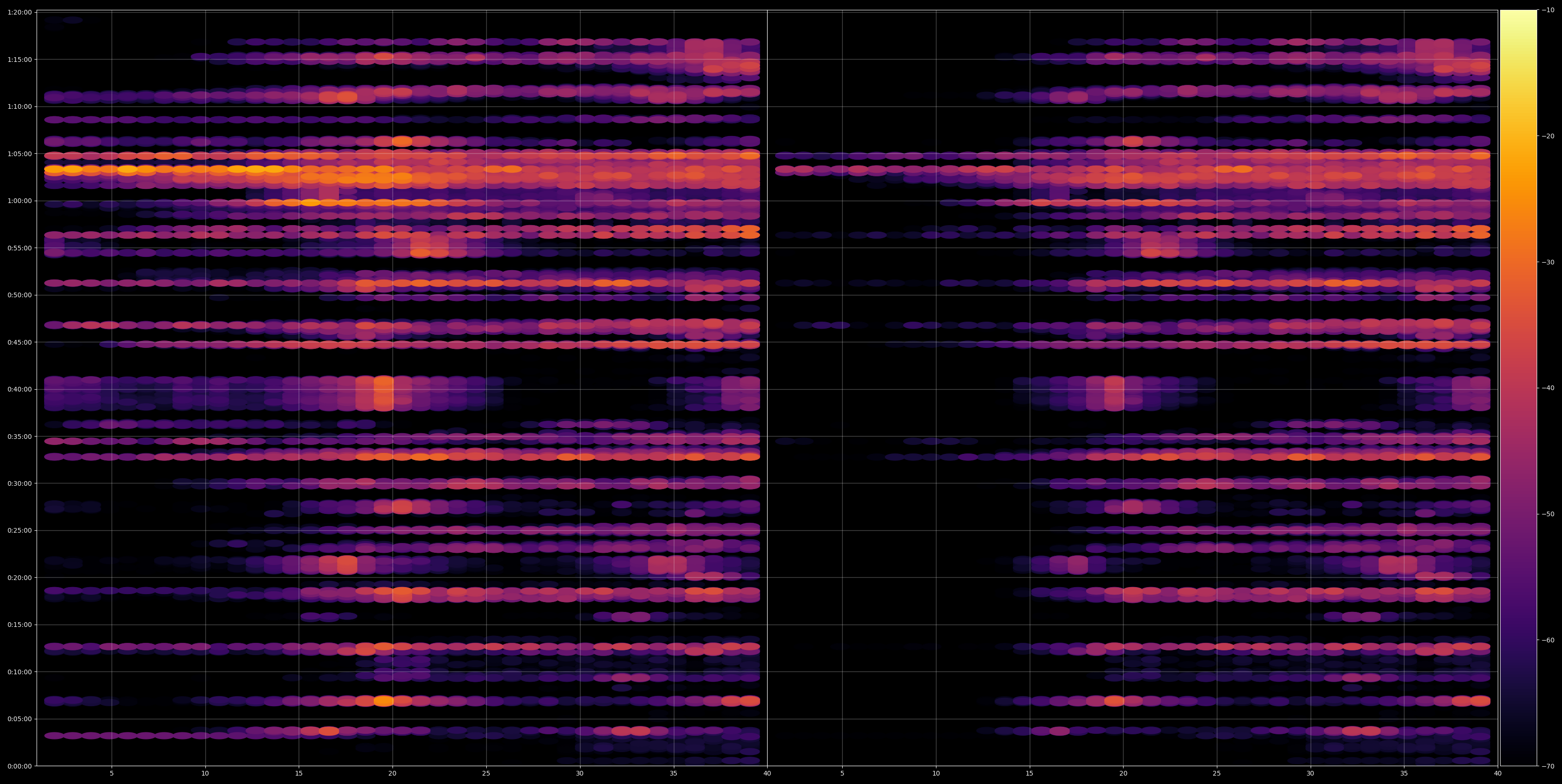Select the 1:00:00 time label
The image size is (1562, 784).
19,201
